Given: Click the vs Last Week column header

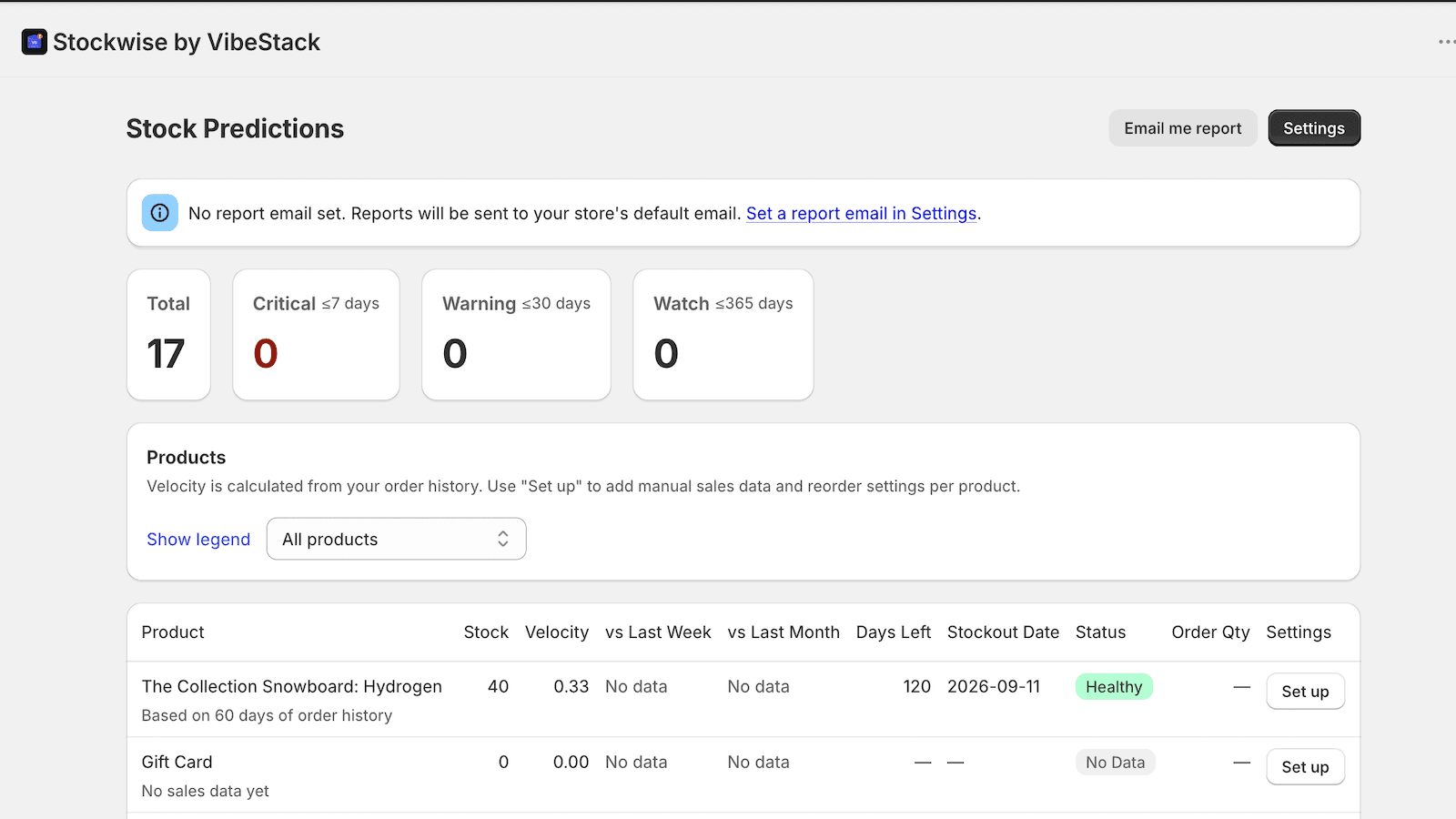Looking at the screenshot, I should click(x=658, y=632).
